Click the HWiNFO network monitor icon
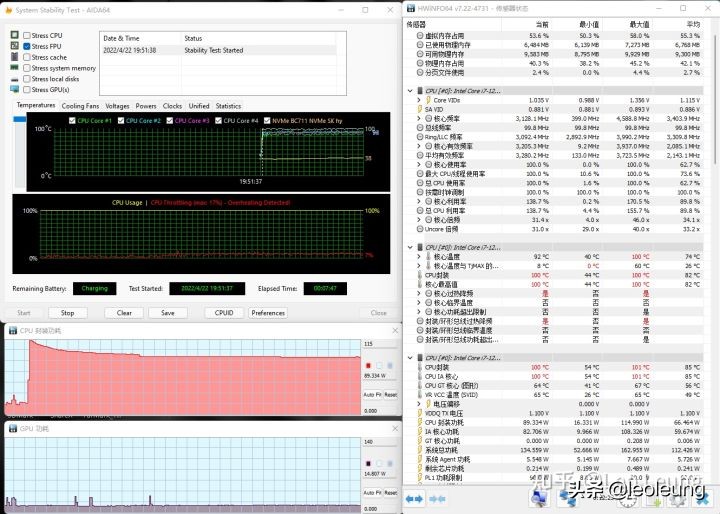Viewport: 720px width, 514px height. pyautogui.click(x=541, y=497)
